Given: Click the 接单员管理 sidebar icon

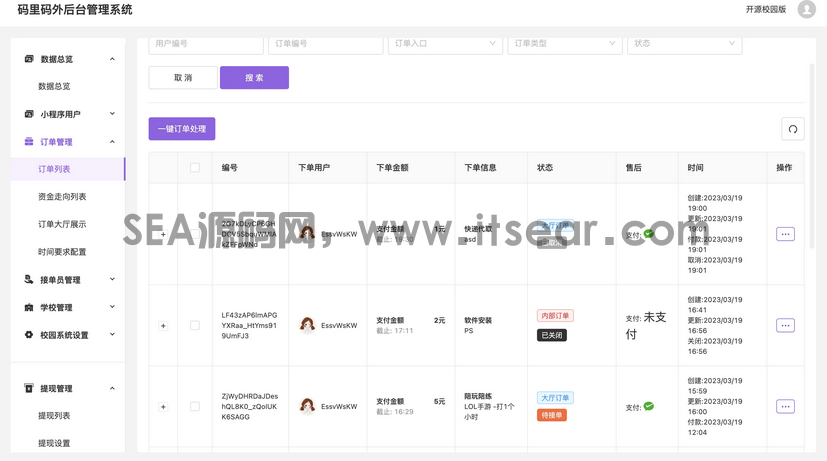Looking at the screenshot, I should [x=29, y=280].
